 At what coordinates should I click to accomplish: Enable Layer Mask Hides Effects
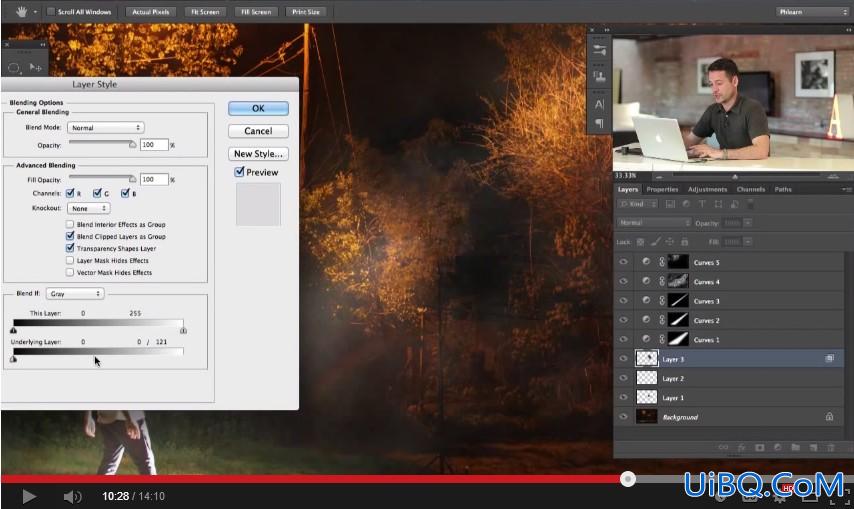pos(70,260)
